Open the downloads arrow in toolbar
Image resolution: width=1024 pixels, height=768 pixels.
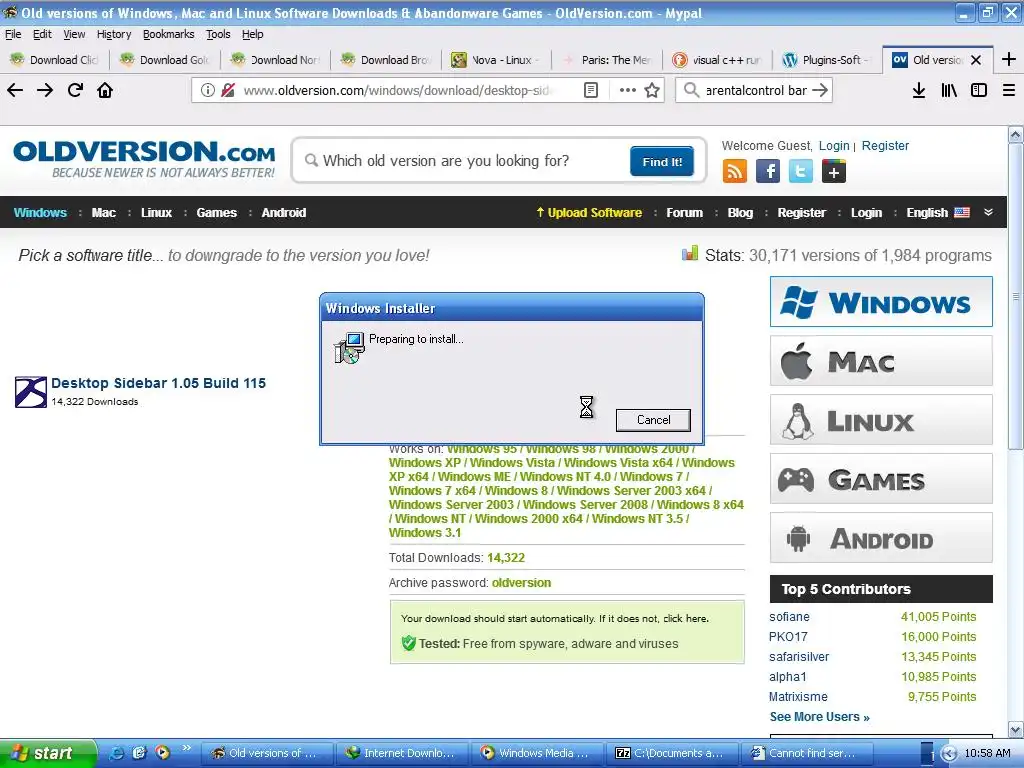919,90
